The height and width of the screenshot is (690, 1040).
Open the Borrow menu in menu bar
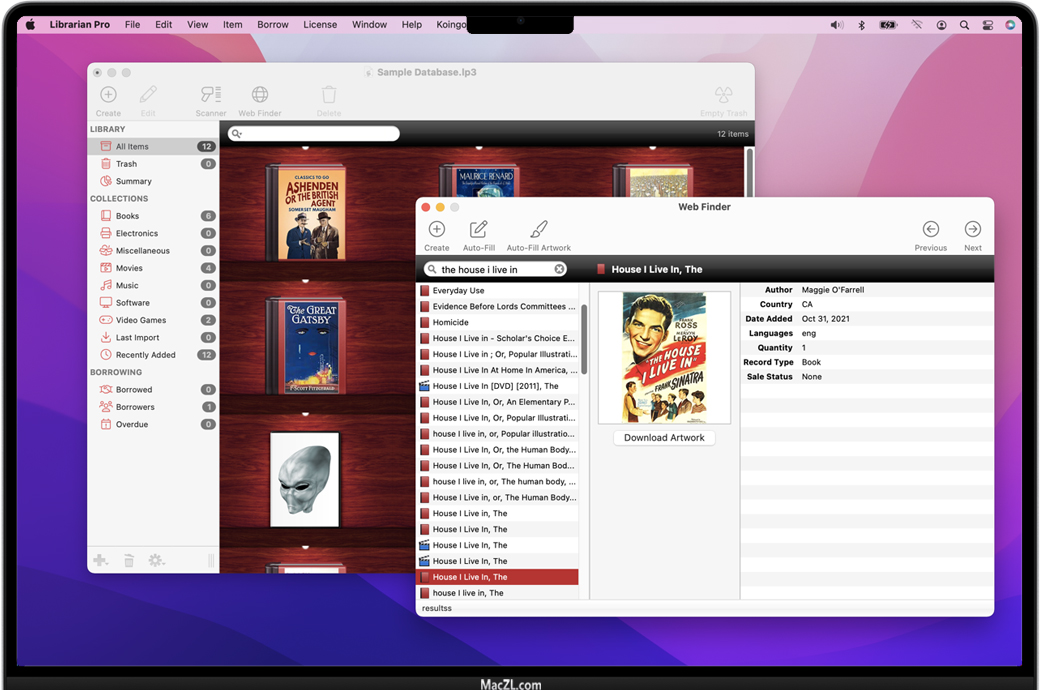pyautogui.click(x=272, y=25)
